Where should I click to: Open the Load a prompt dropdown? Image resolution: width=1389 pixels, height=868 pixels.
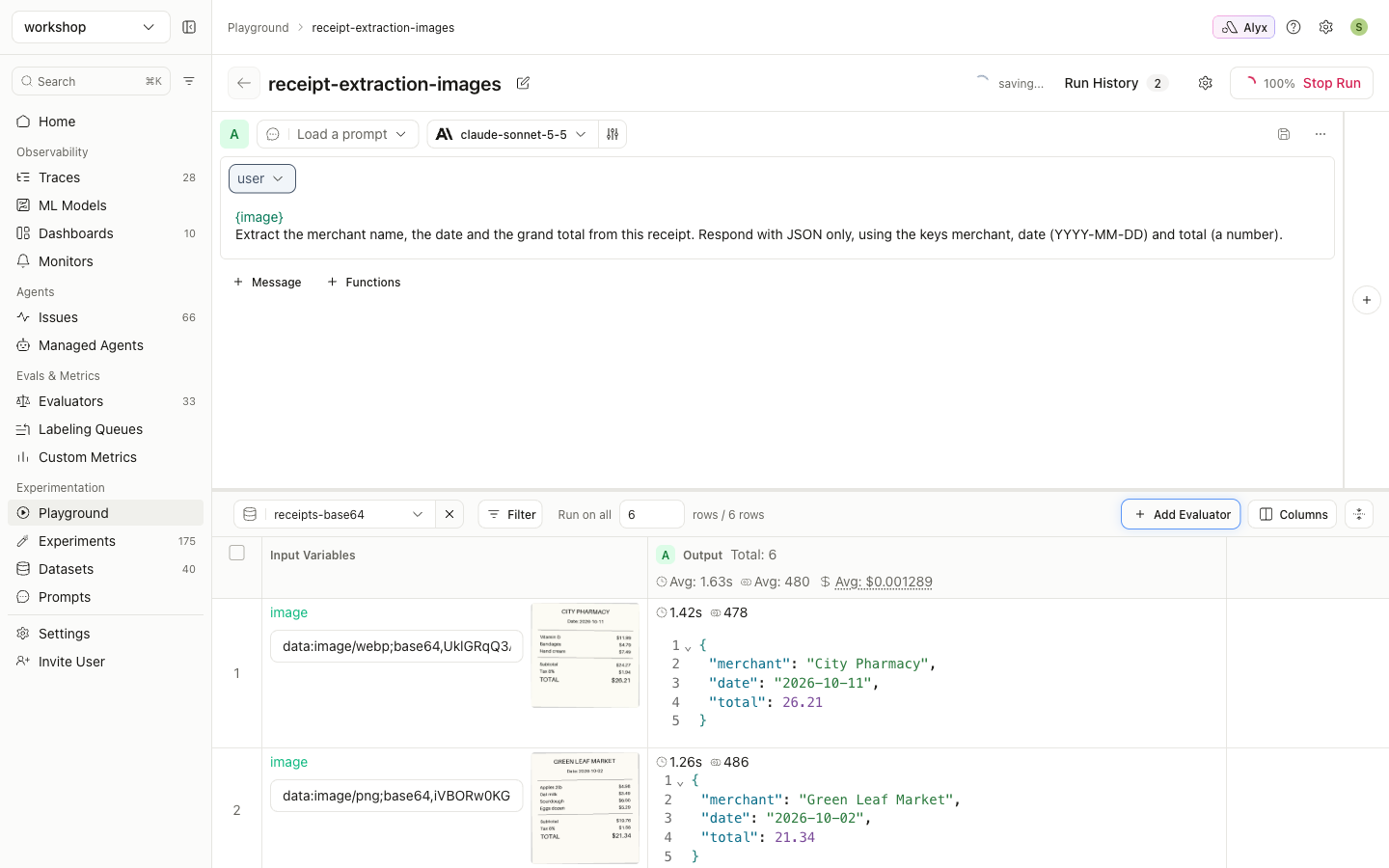(338, 134)
